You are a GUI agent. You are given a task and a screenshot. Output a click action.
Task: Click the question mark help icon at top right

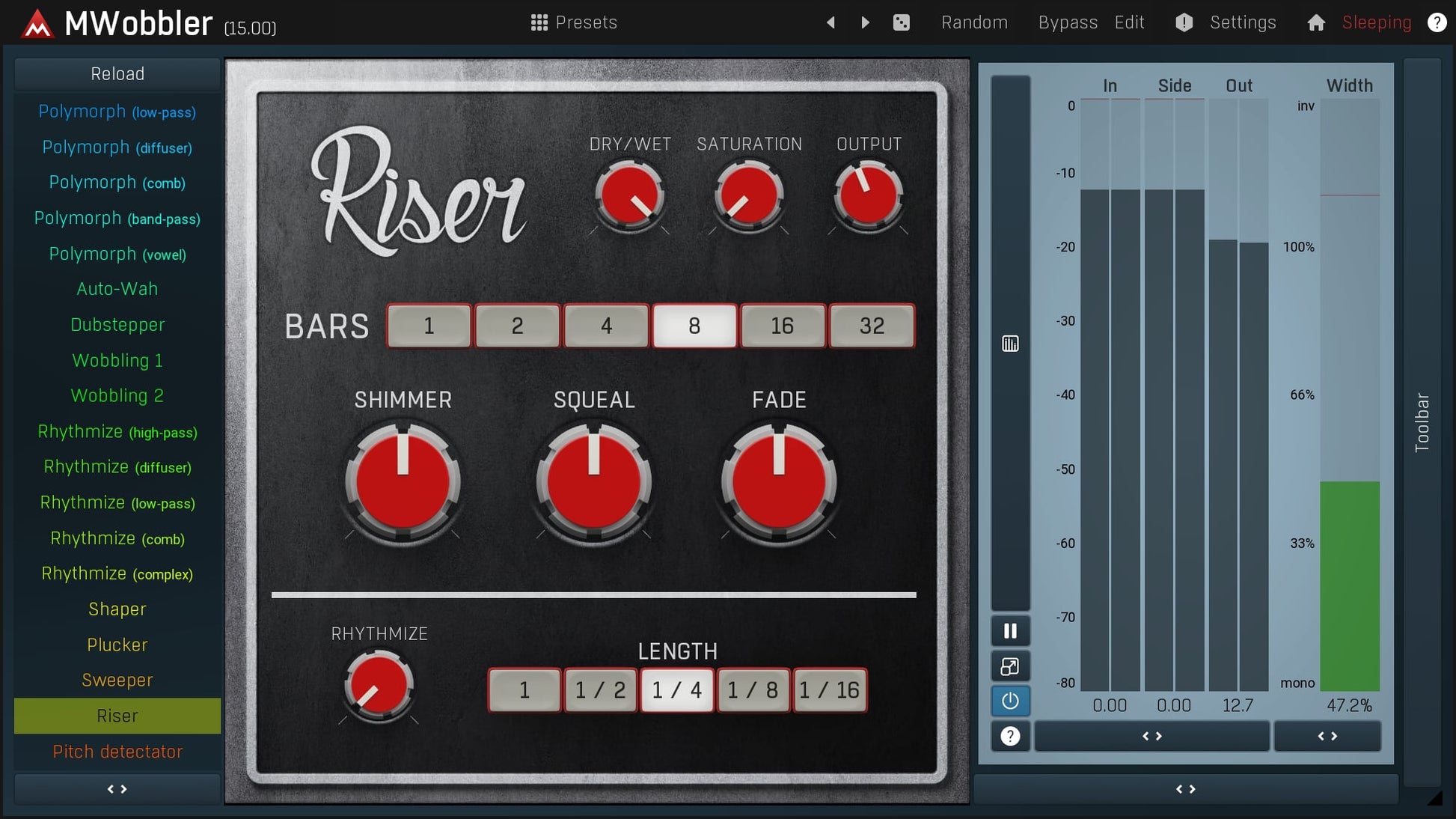tap(1437, 22)
